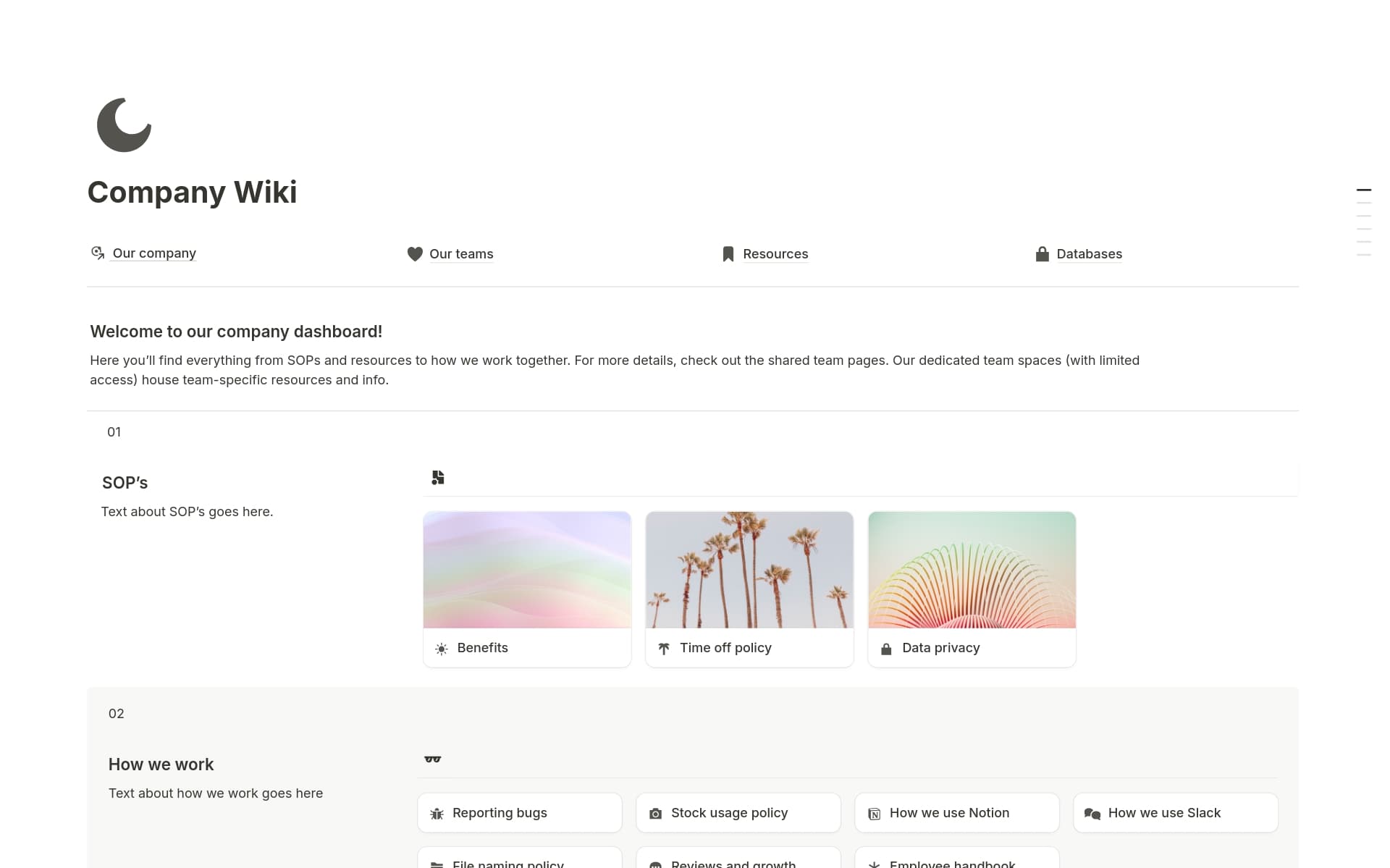Select the sun icon on the Benefits card
This screenshot has height=868, width=1390.
pos(441,648)
